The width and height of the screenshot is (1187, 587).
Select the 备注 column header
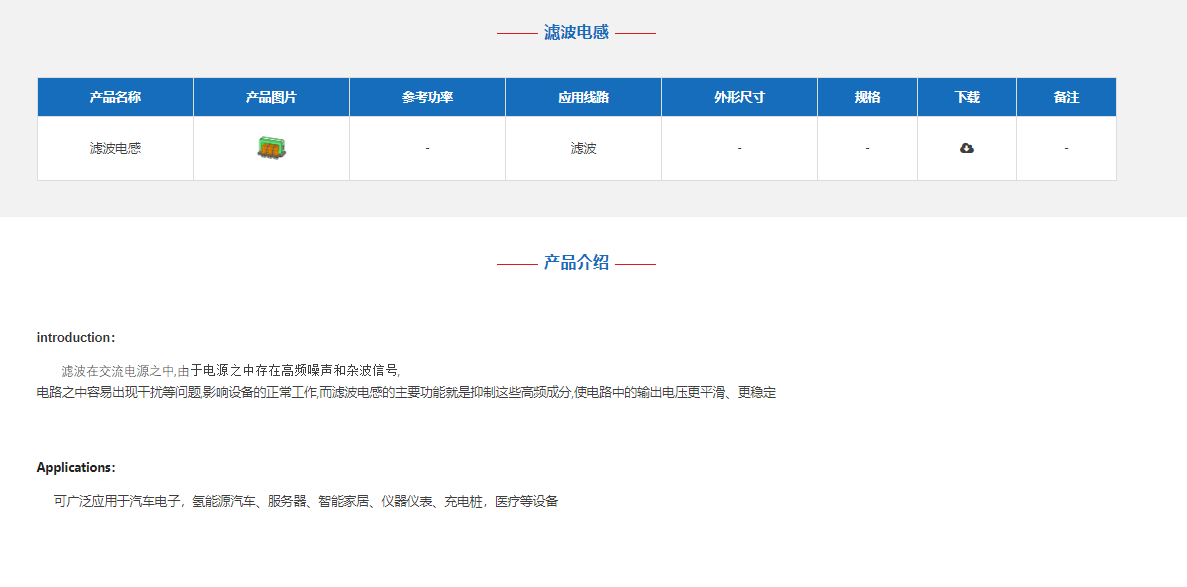pos(1066,97)
